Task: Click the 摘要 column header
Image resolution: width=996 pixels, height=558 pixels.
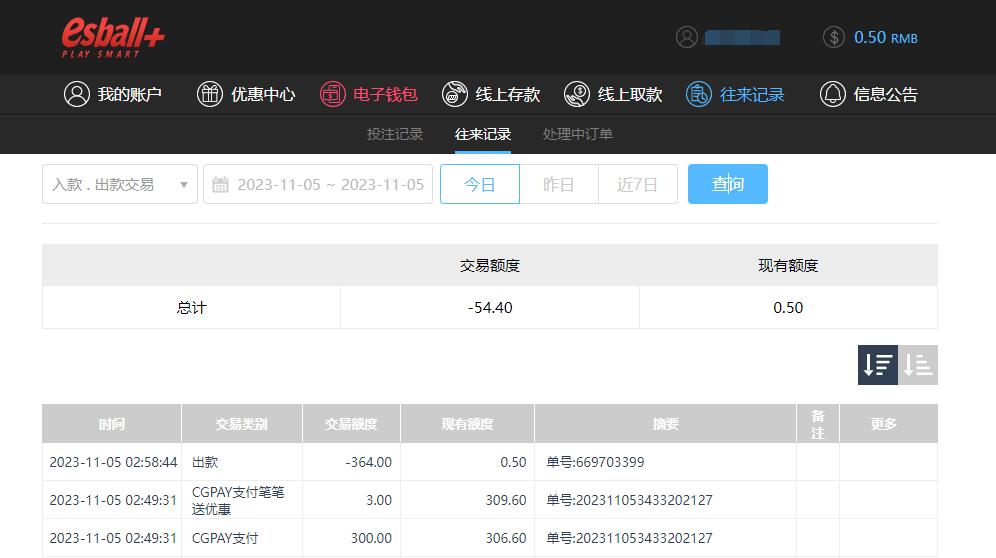Action: click(666, 424)
